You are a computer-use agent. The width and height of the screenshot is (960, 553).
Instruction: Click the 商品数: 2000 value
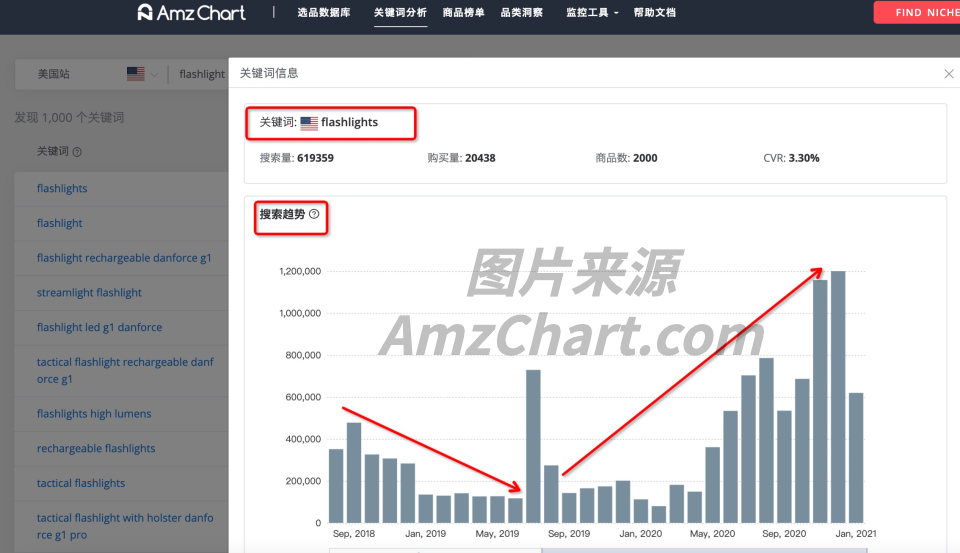(x=626, y=158)
